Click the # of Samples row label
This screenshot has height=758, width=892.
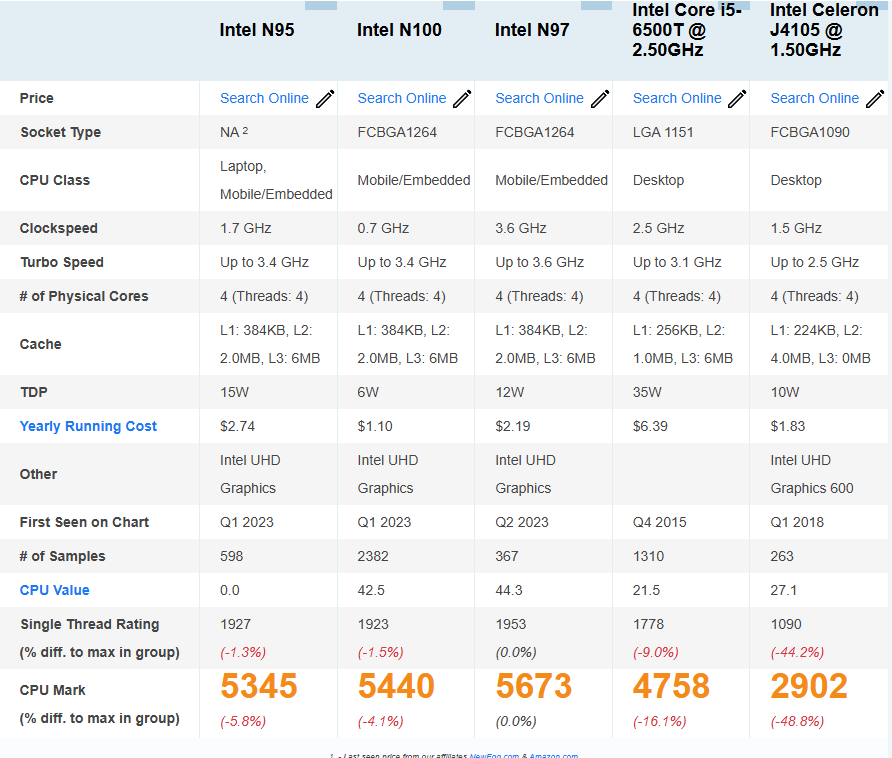coord(63,556)
